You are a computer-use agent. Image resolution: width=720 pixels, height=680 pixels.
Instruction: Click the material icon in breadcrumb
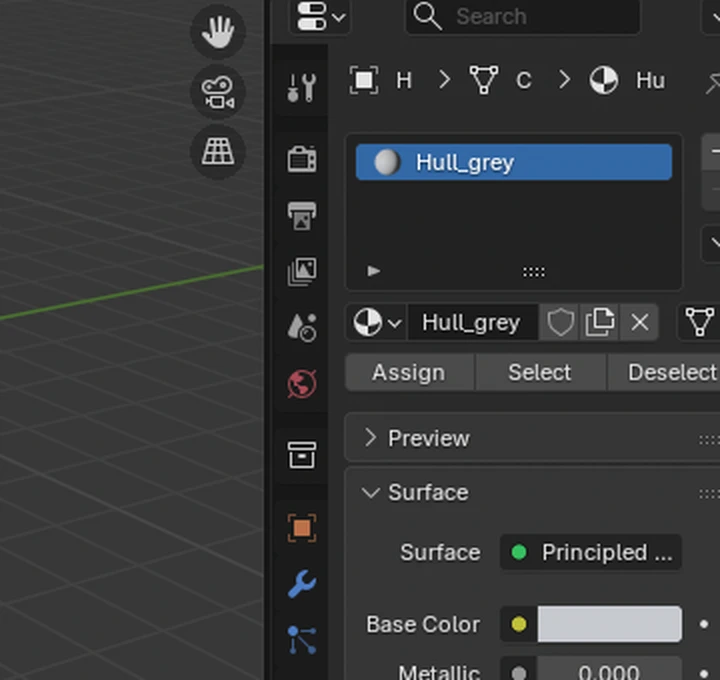[604, 80]
